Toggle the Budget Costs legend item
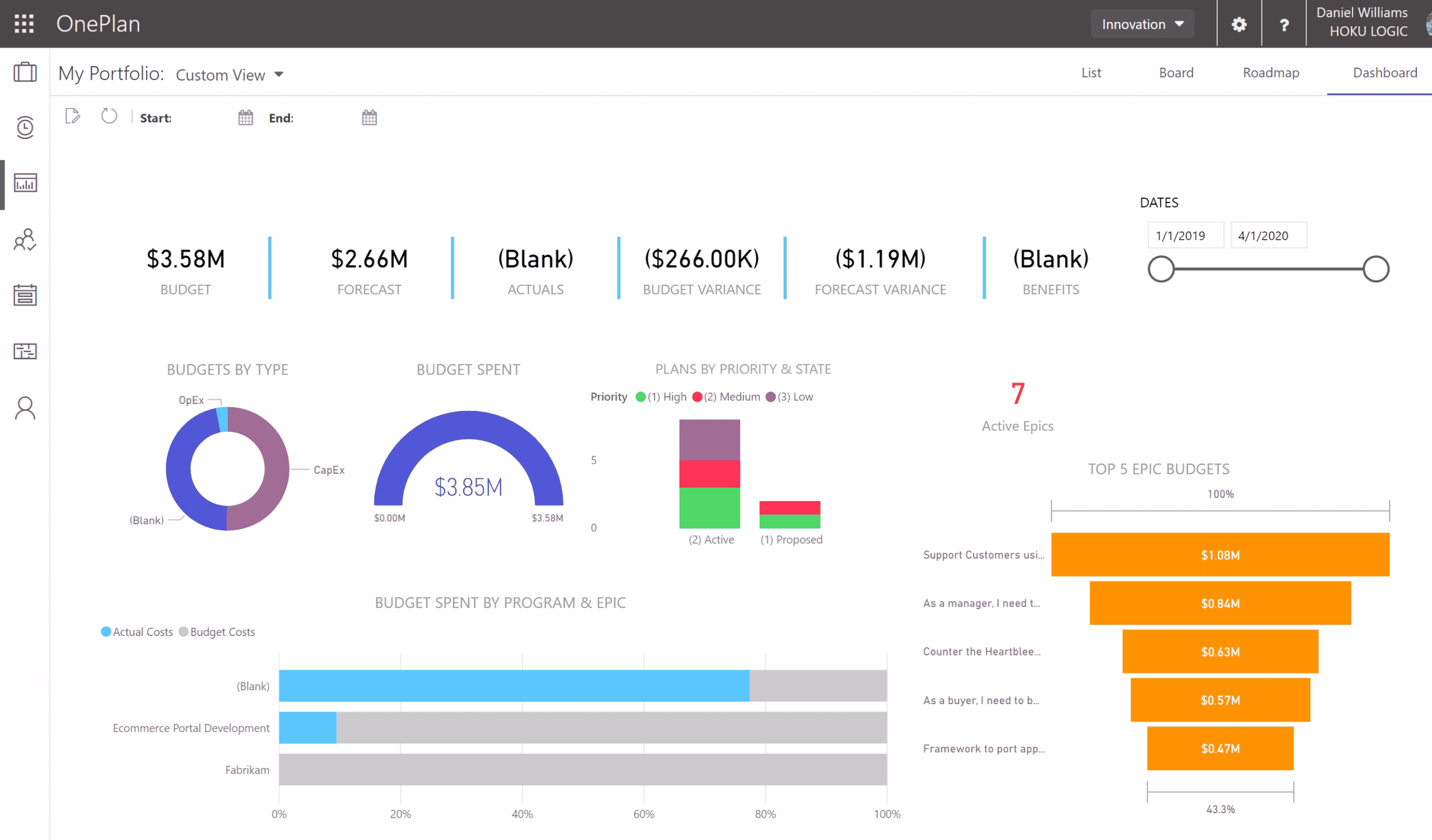The height and width of the screenshot is (840, 1432). click(x=217, y=632)
